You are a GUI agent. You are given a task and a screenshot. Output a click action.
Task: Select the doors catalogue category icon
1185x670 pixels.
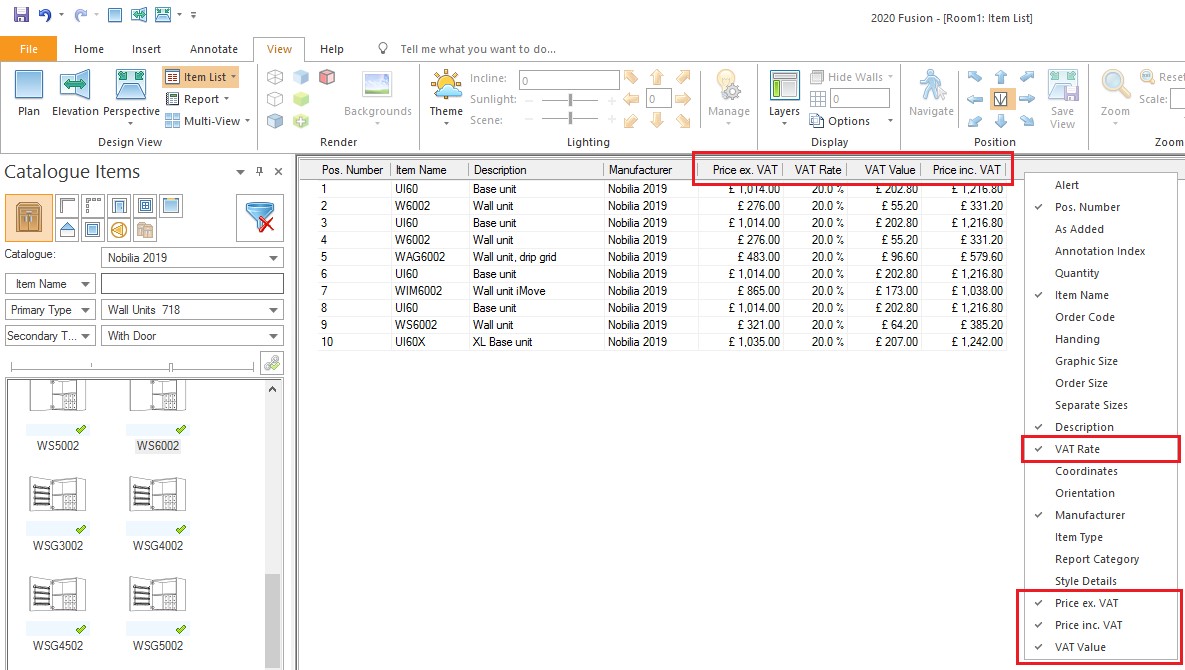[119, 205]
